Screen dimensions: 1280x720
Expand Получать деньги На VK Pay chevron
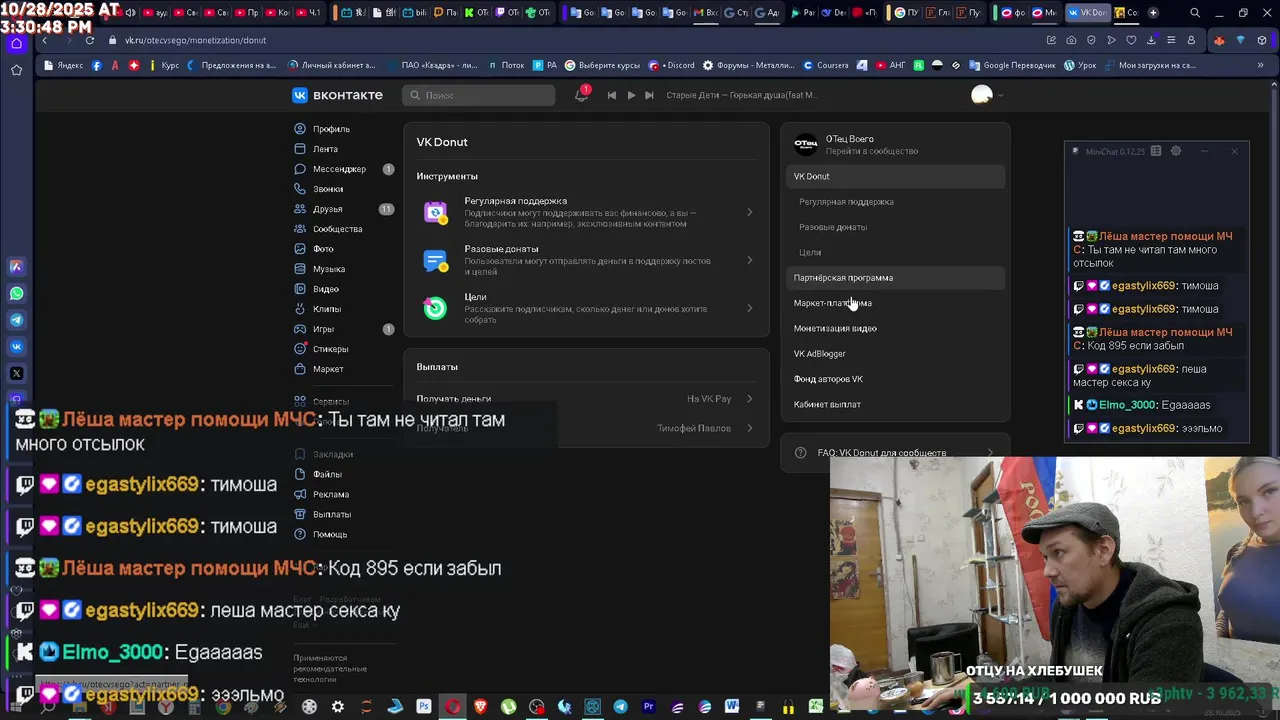[750, 399]
